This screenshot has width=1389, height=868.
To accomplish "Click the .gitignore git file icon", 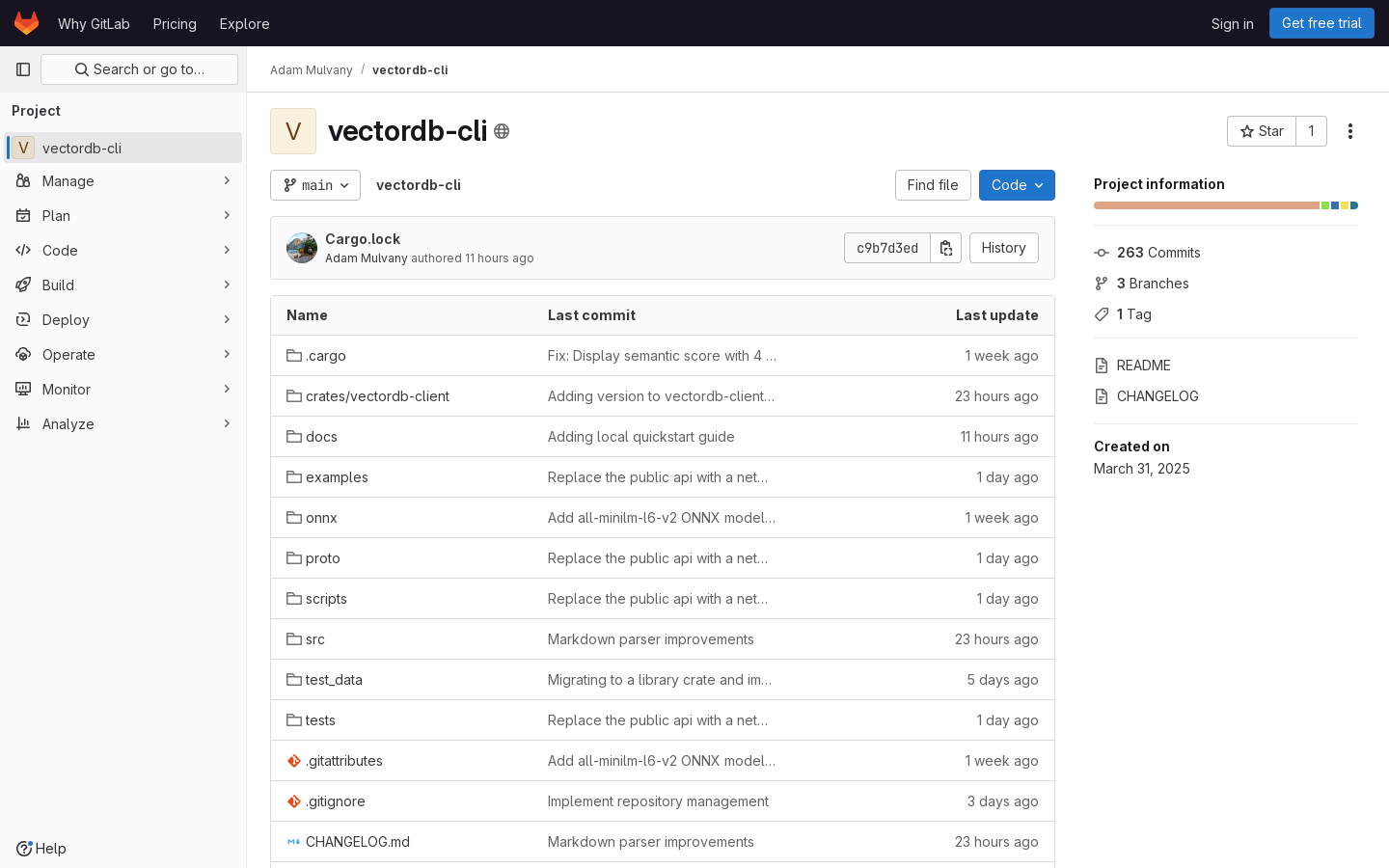I will [x=294, y=801].
